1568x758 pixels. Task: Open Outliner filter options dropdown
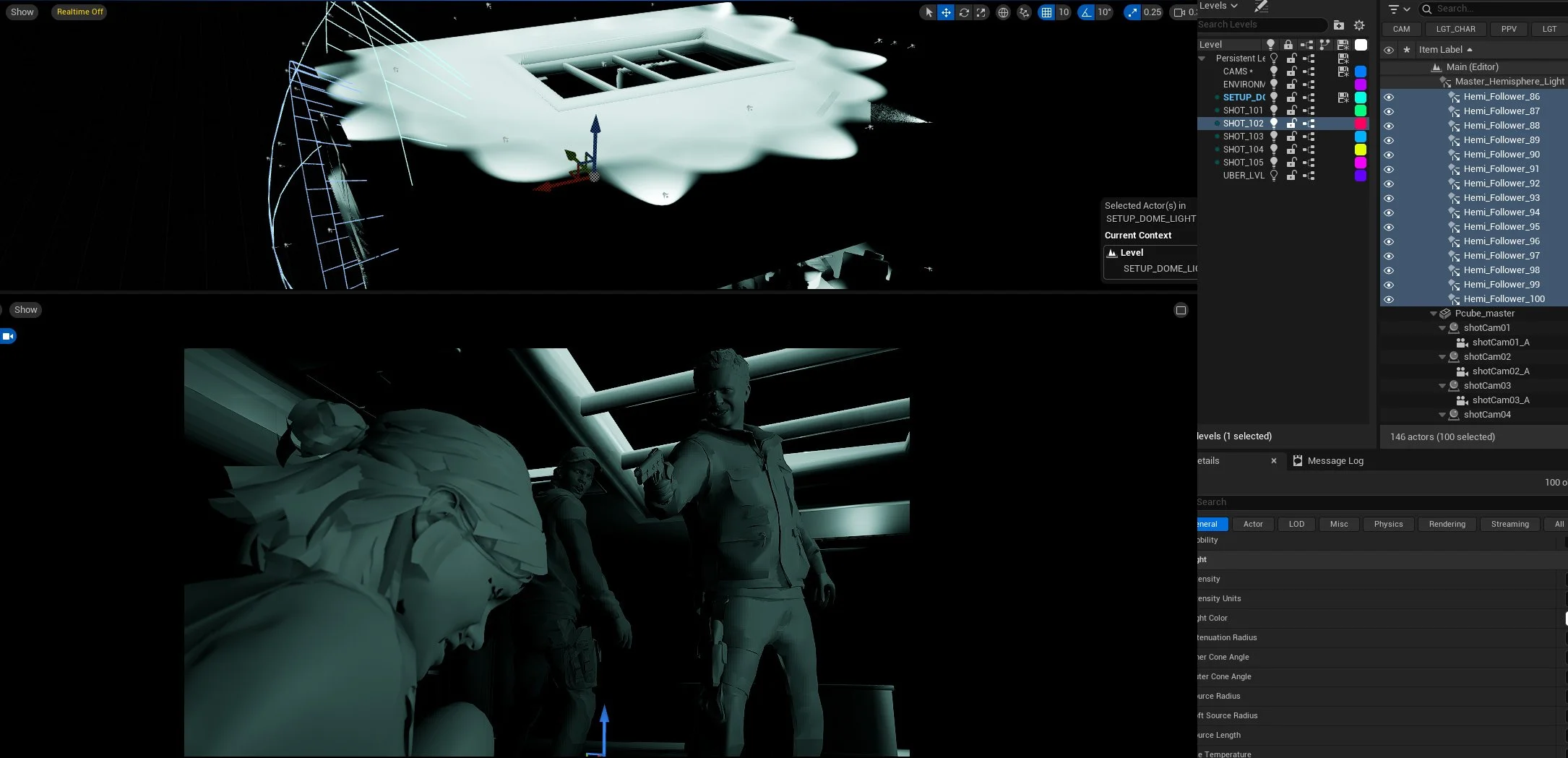pyautogui.click(x=1399, y=9)
